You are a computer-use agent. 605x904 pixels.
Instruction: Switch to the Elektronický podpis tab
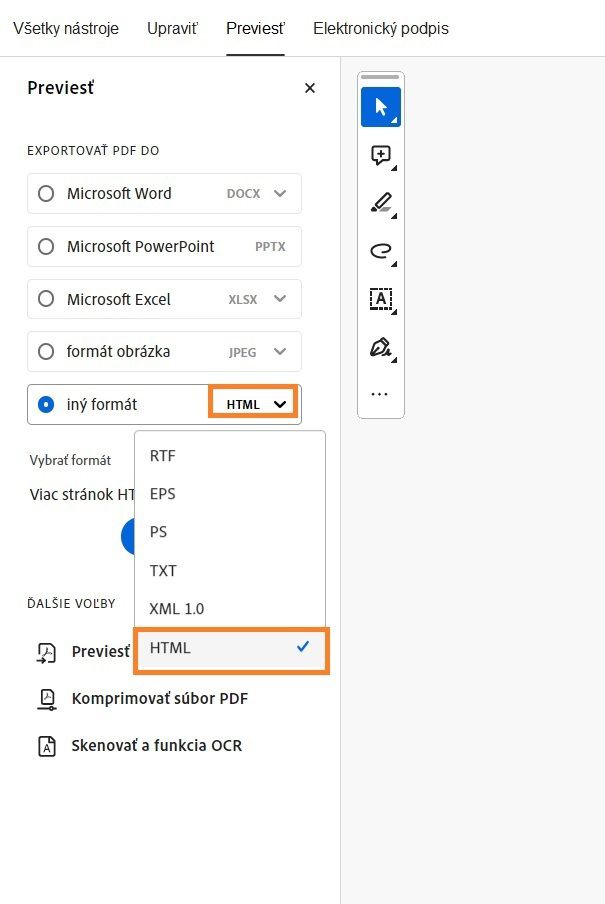pos(381,29)
